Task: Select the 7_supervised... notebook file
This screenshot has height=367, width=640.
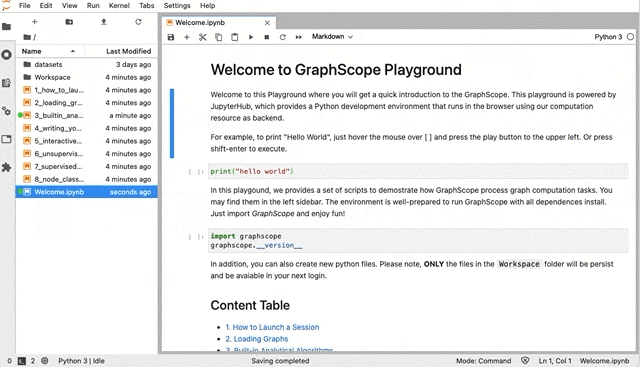Action: pos(87,166)
